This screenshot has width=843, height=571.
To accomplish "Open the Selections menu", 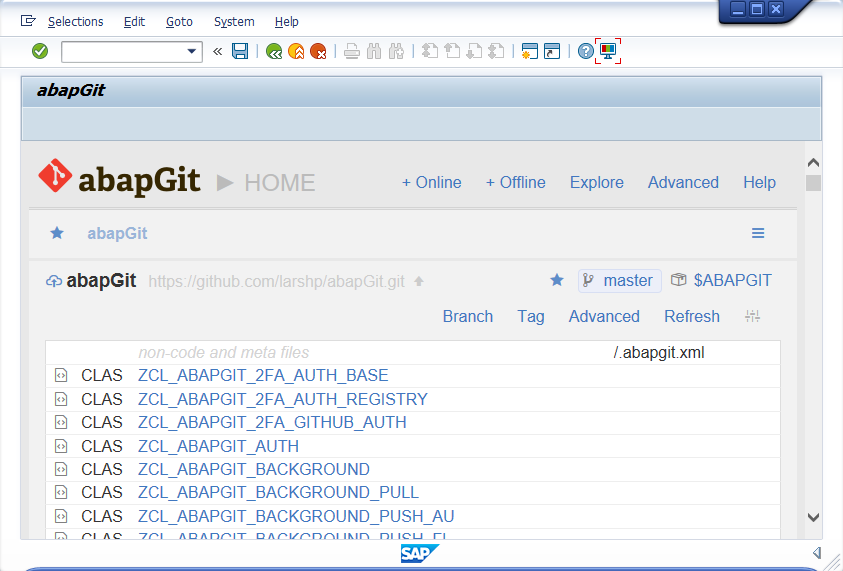I will click(75, 22).
